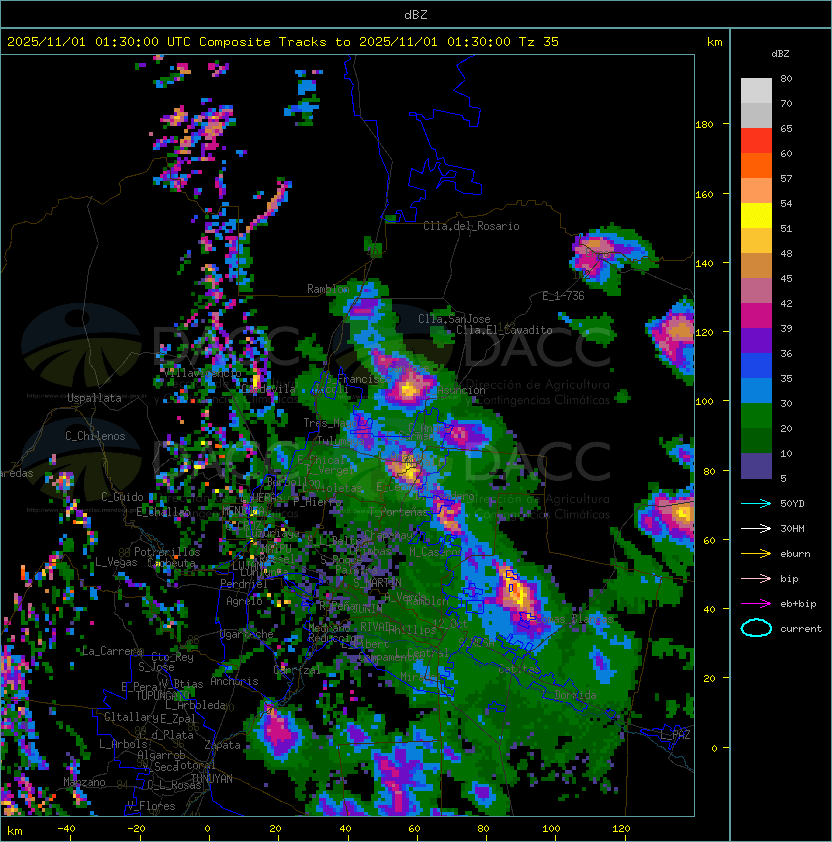Viewport: 832px width, 842px height.
Task: Pick the magenta swatch between 42 and 39
Action: (756, 316)
